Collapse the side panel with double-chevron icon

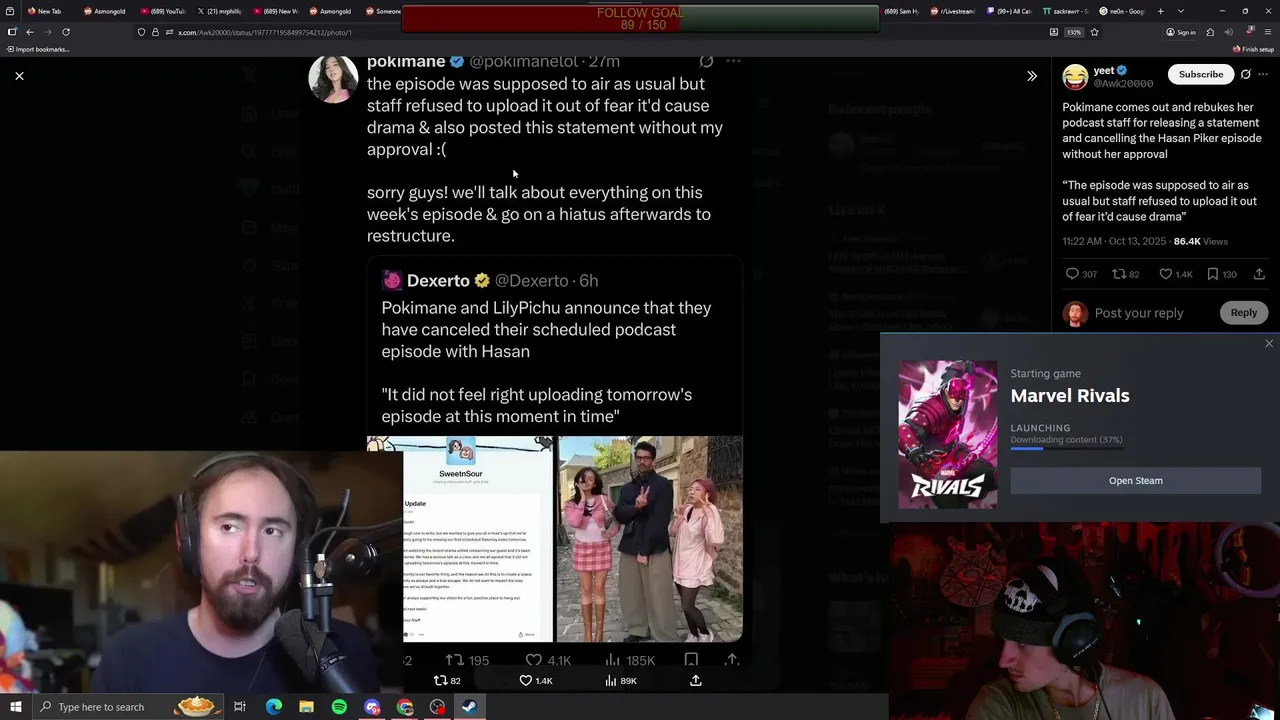[x=1032, y=76]
